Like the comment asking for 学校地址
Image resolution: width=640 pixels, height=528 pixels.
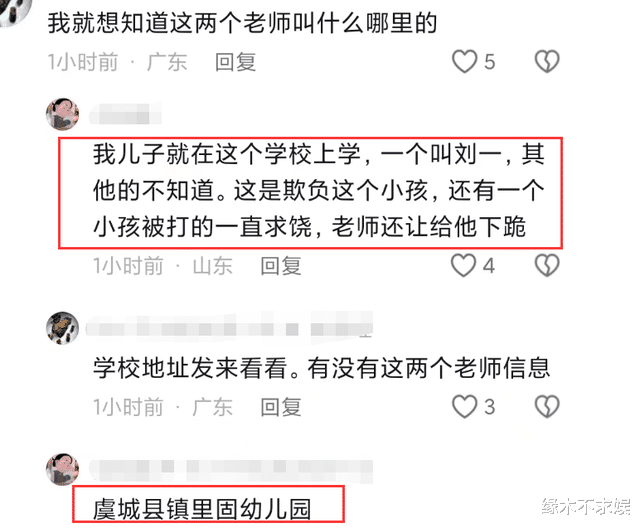(x=464, y=406)
